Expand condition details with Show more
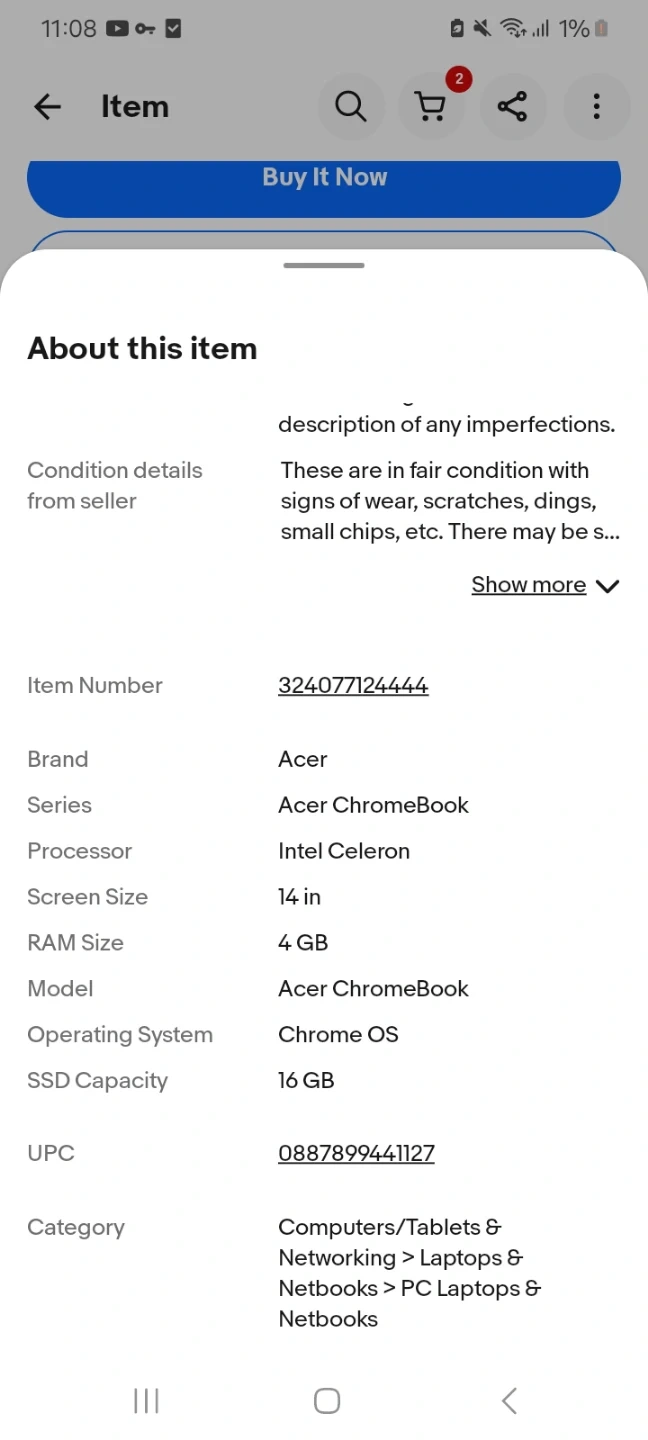The image size is (648, 1440). 528,585
